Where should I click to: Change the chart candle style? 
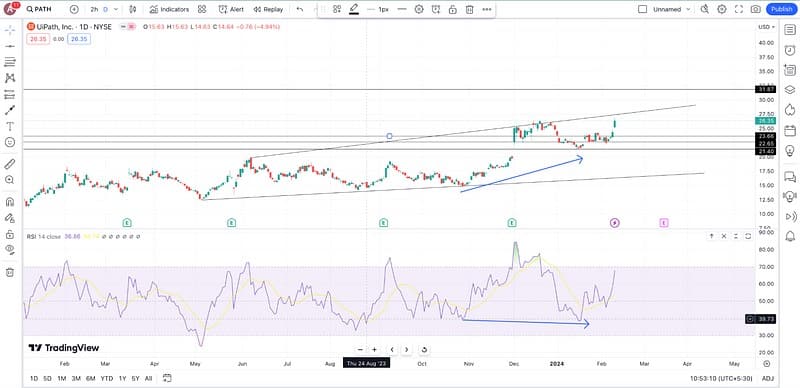coord(133,9)
